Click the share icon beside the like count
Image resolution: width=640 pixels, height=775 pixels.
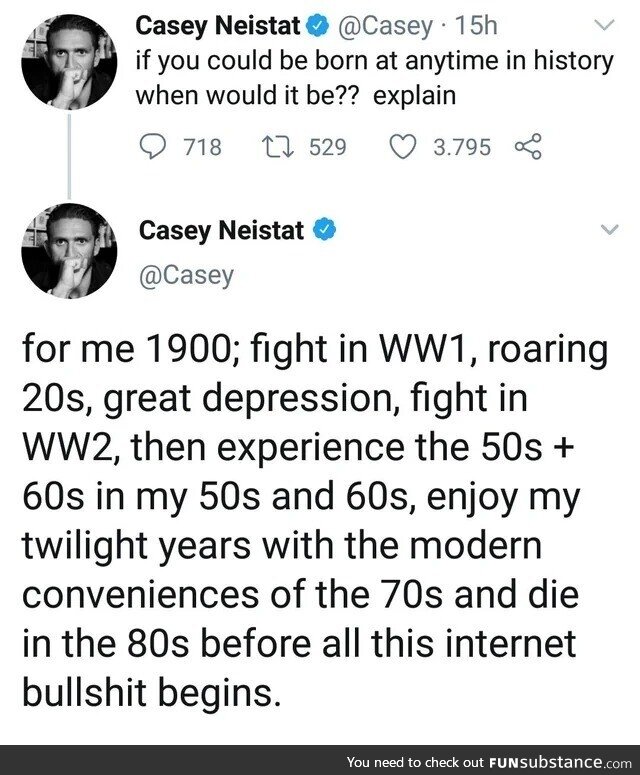pos(526,147)
